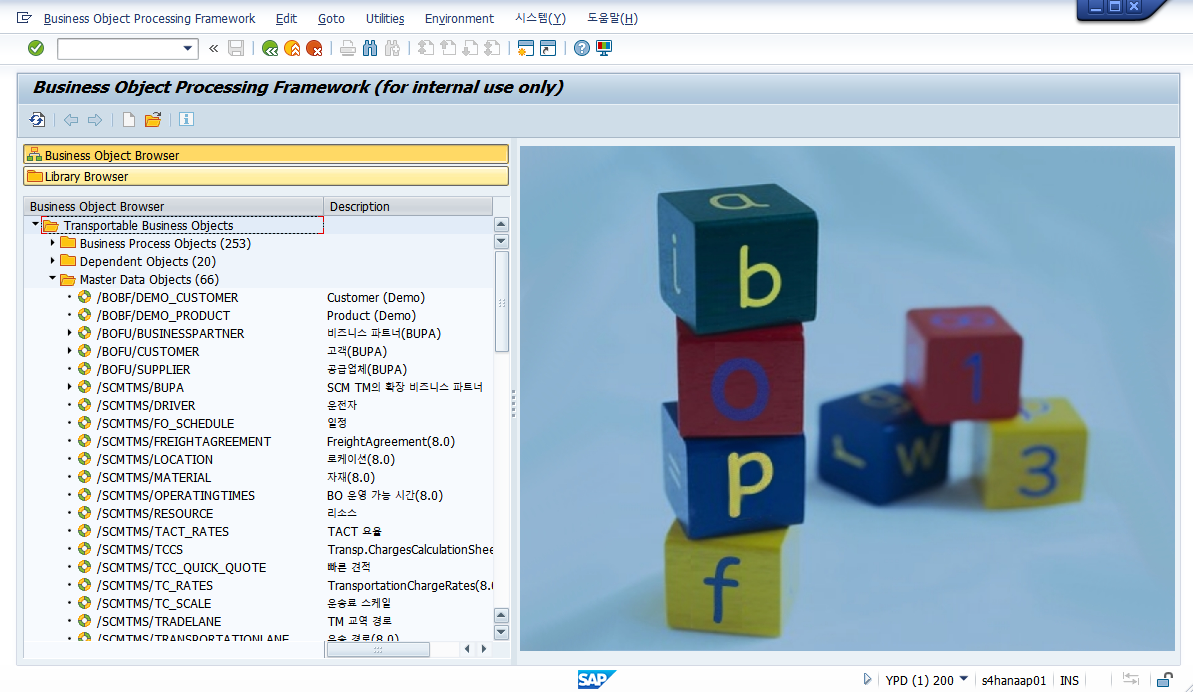Click the Generate Shortcut icon
This screenshot has height=692, width=1193.
pyautogui.click(x=548, y=48)
